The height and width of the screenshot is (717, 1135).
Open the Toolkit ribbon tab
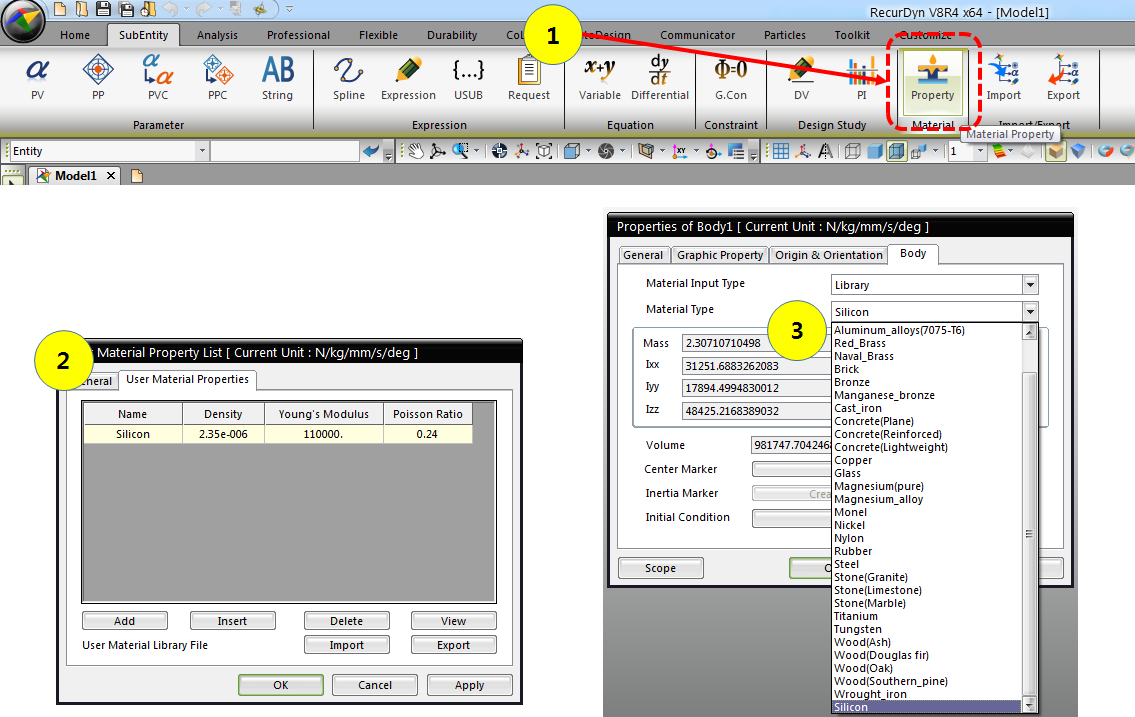pos(852,35)
